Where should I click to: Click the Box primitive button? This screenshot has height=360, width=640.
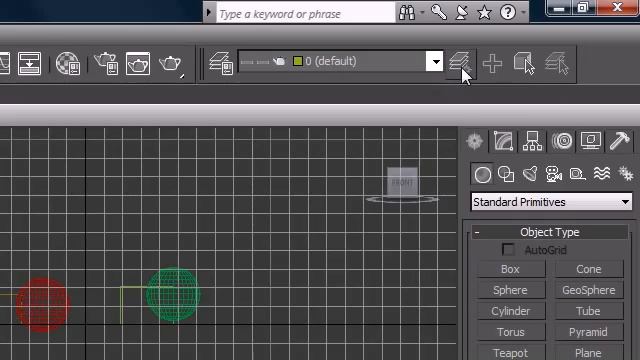click(510, 269)
